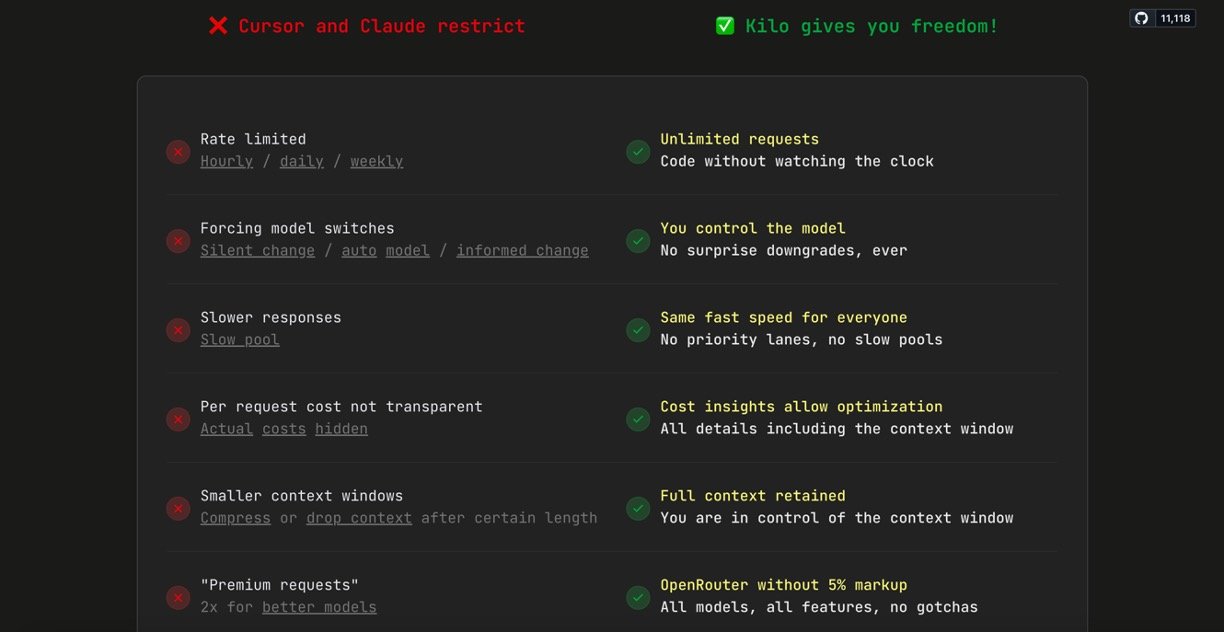The width and height of the screenshot is (1224, 632).
Task: Click the Actual costs hidden link
Action: tap(284, 428)
